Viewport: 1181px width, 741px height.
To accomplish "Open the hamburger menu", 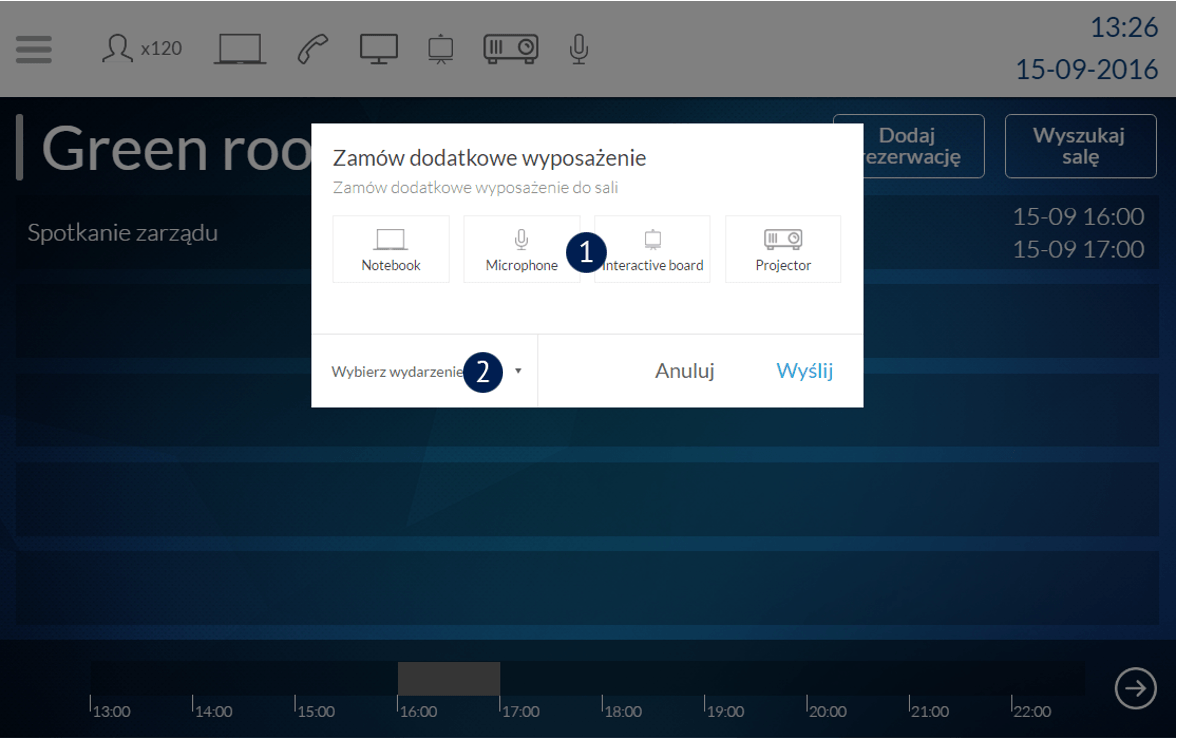I will pyautogui.click(x=34, y=50).
